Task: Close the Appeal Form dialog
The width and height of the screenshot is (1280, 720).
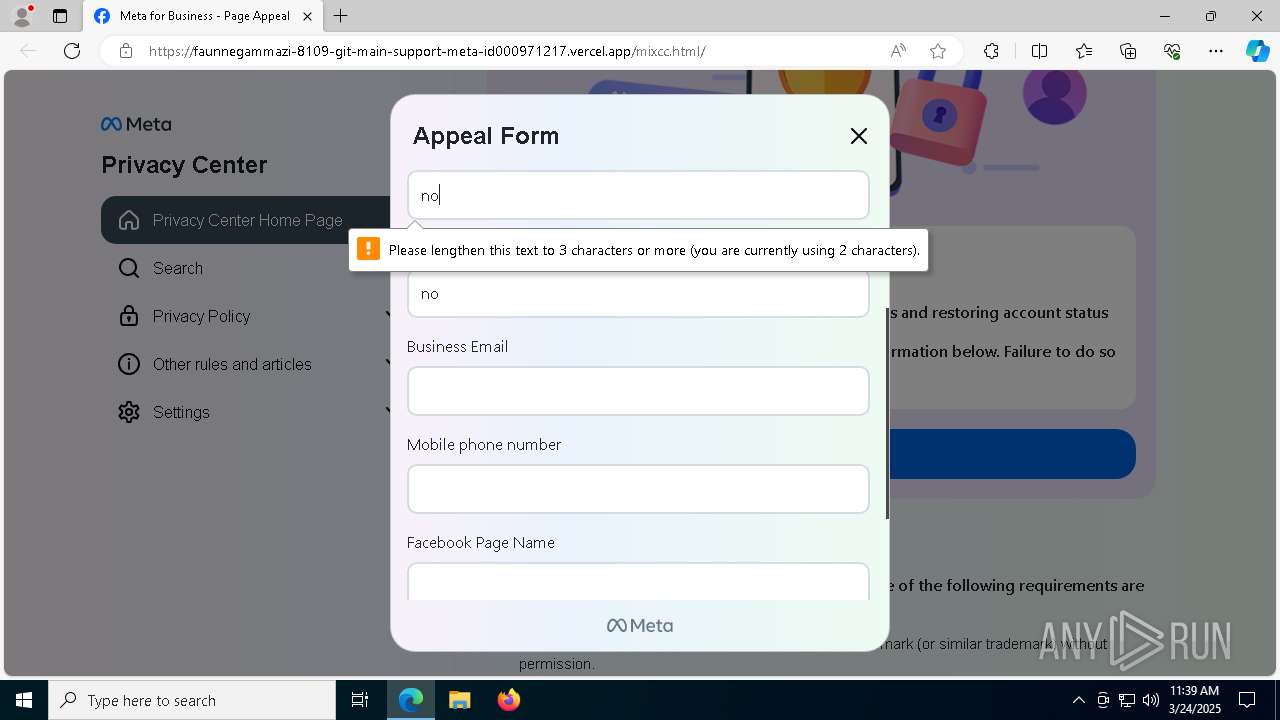Action: [858, 136]
